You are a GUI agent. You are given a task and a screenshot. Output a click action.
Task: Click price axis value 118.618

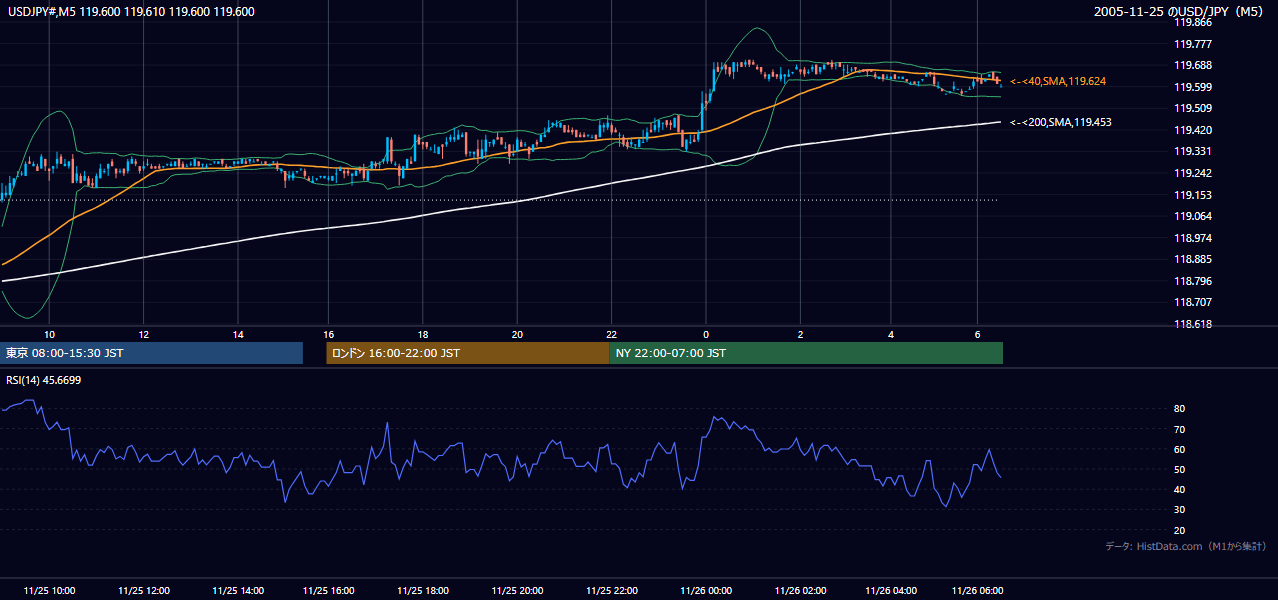(x=1193, y=324)
